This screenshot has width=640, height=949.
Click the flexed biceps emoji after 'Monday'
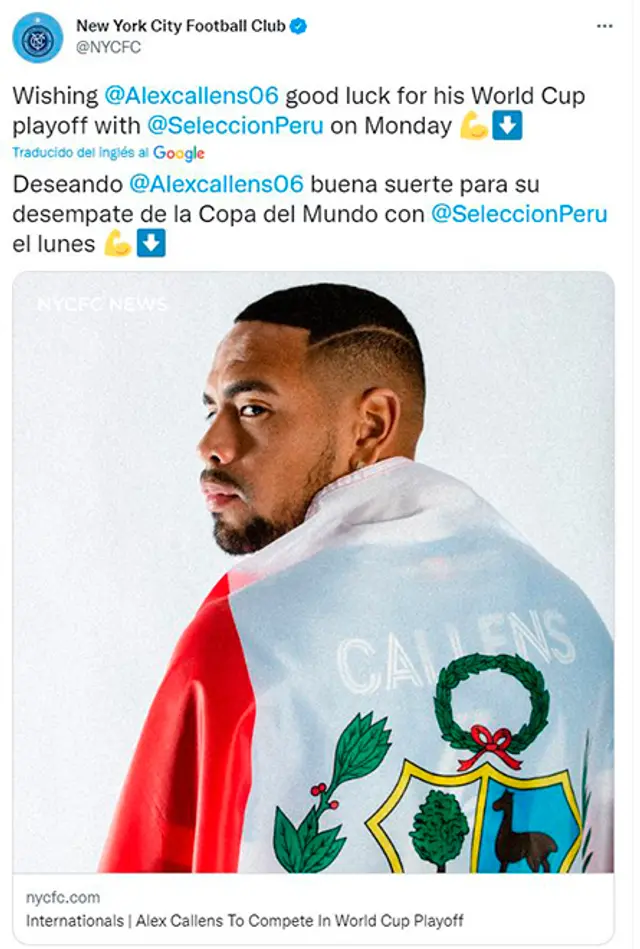(473, 126)
